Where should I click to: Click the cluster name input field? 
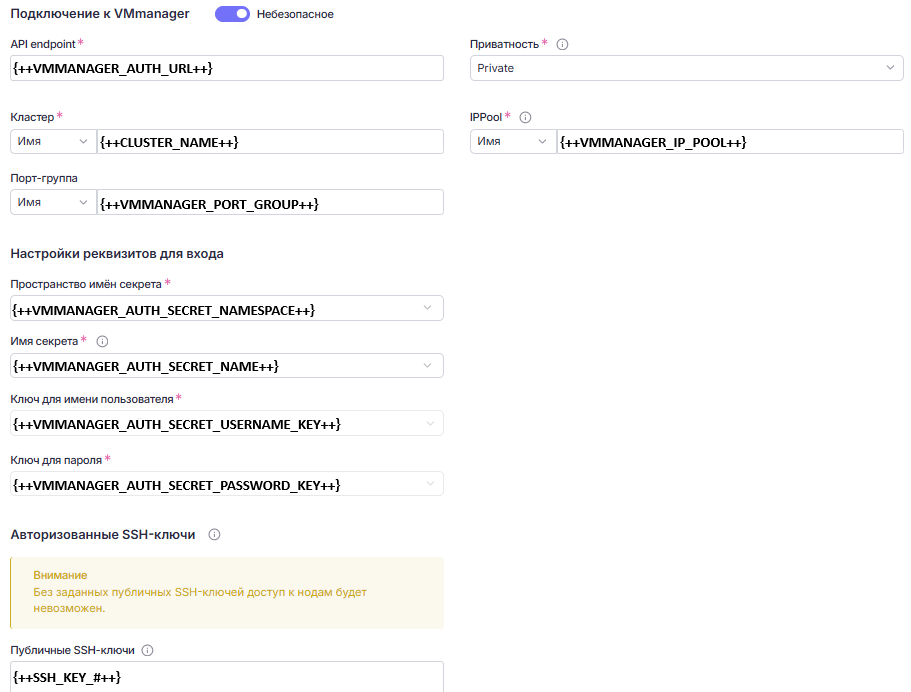pos(270,142)
